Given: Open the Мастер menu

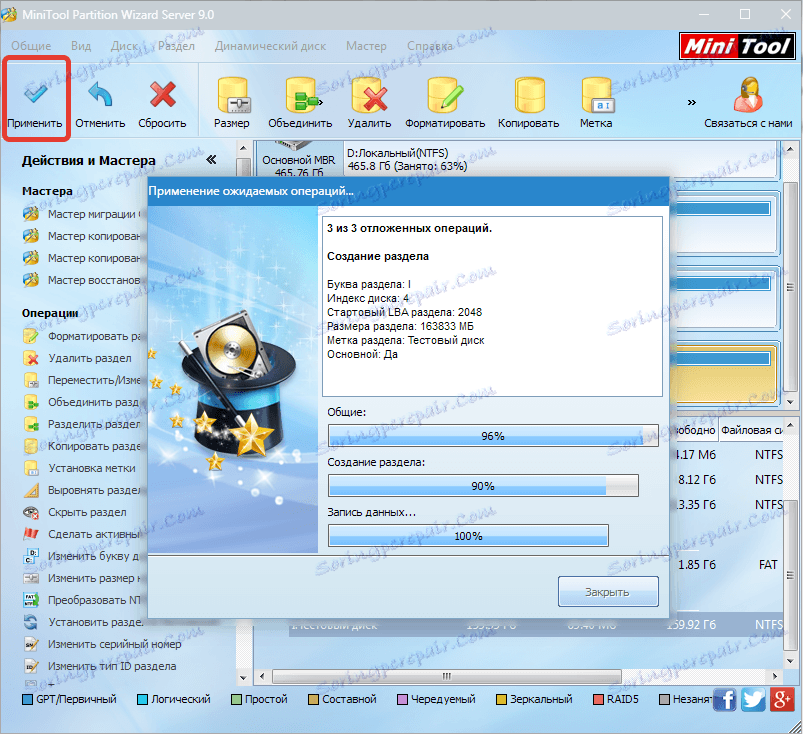Looking at the screenshot, I should (366, 46).
